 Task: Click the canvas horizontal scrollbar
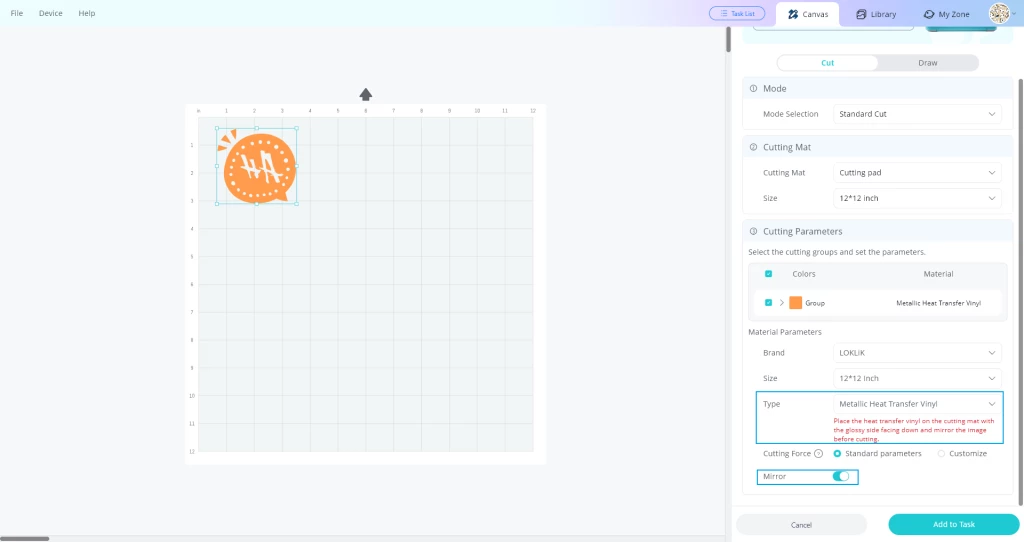(25, 539)
